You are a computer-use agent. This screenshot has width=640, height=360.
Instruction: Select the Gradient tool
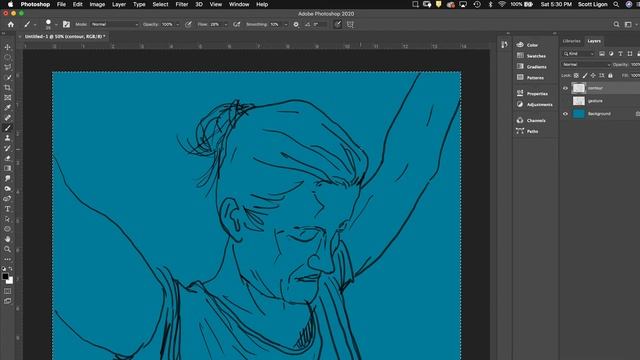coord(7,169)
